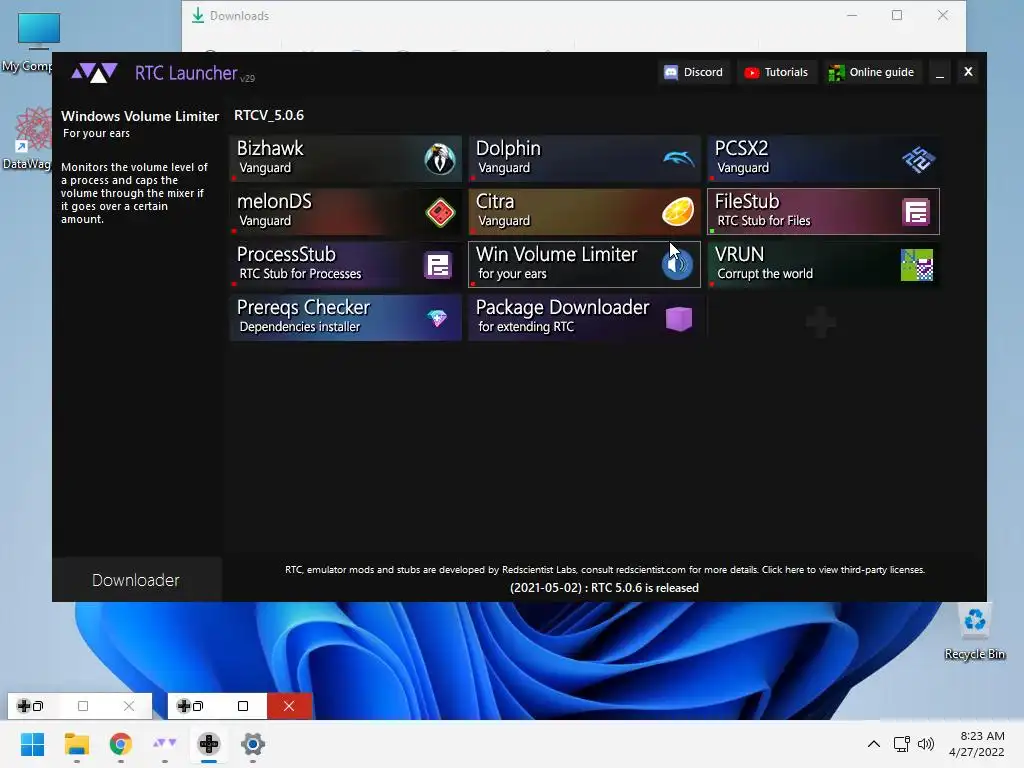Image resolution: width=1024 pixels, height=768 pixels.
Task: Click the melonDS red melon icon
Action: 440,212
